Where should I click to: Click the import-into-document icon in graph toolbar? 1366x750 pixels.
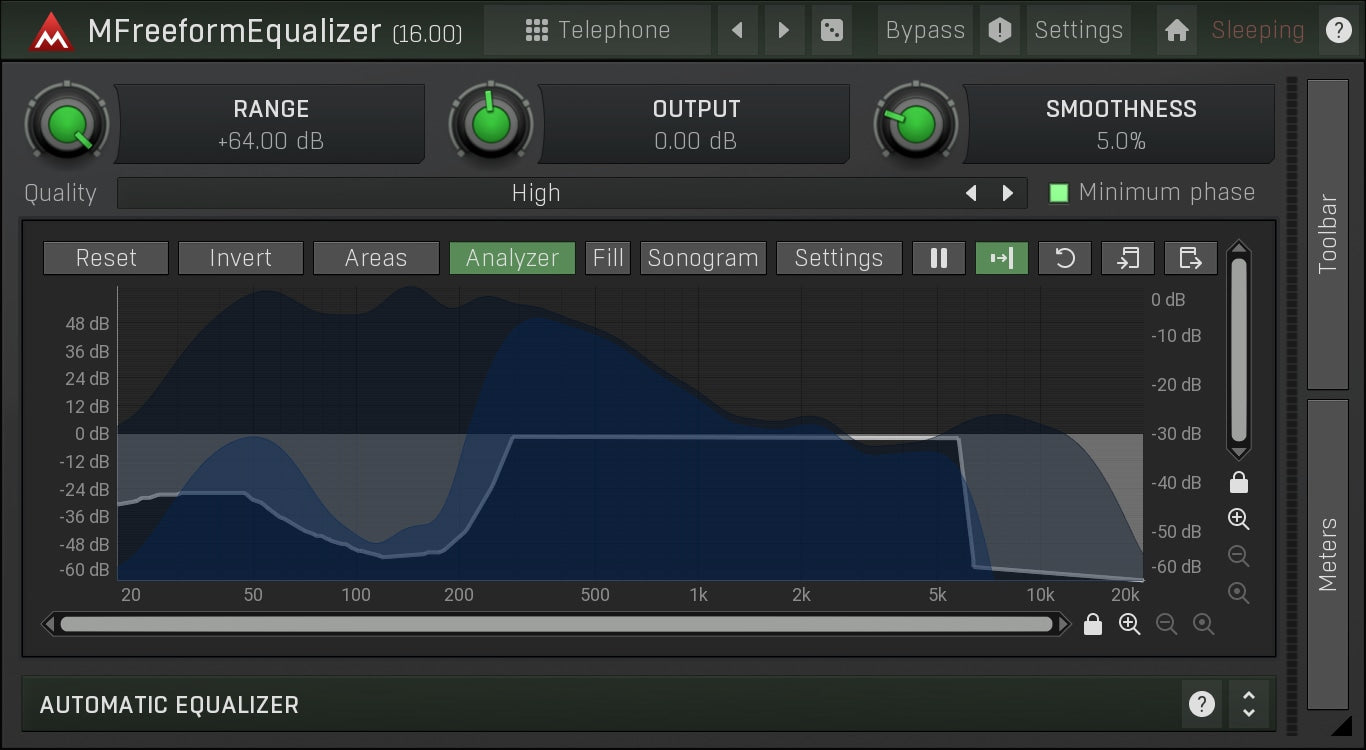pyautogui.click(x=1128, y=258)
